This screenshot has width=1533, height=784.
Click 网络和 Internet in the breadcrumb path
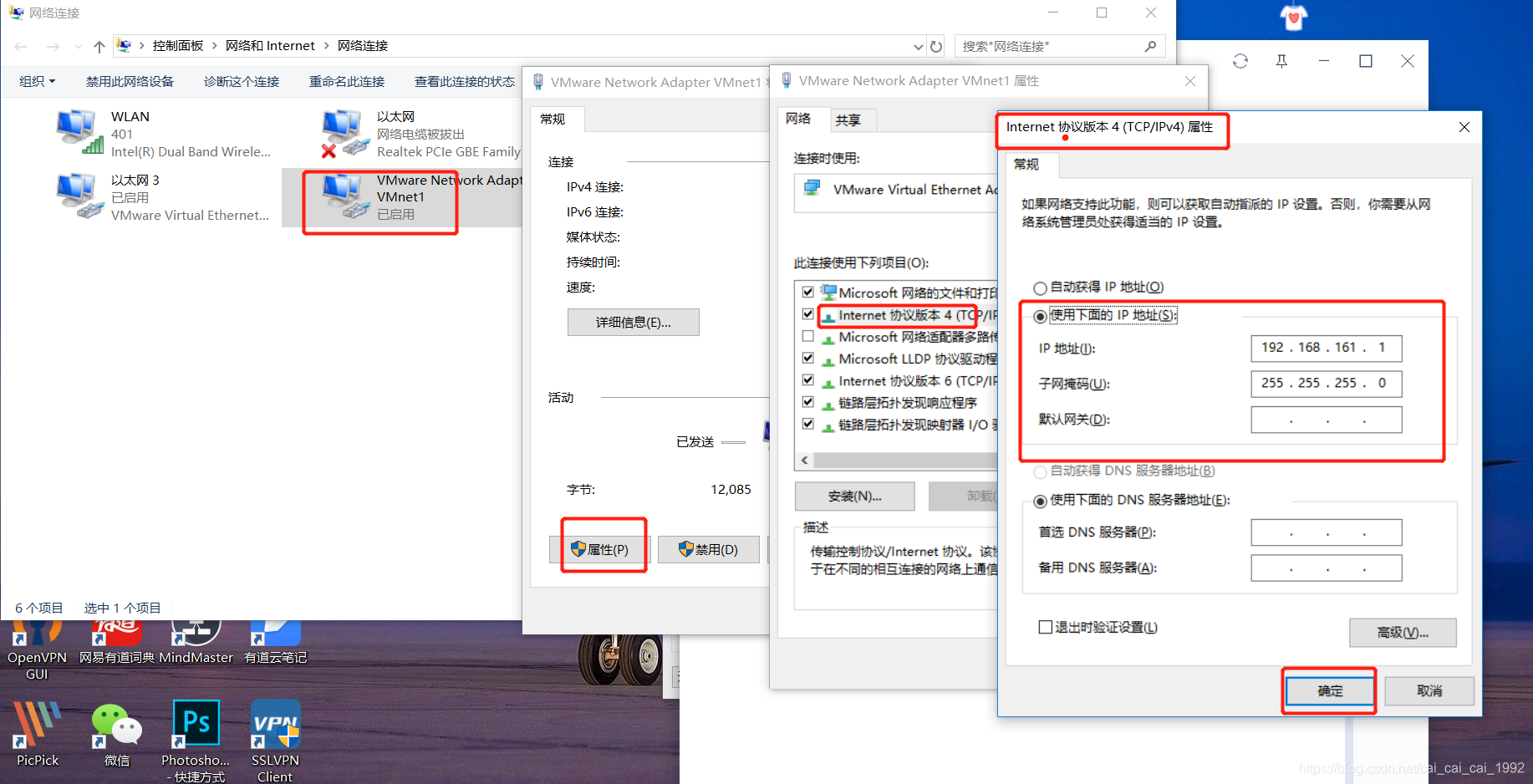(x=270, y=46)
